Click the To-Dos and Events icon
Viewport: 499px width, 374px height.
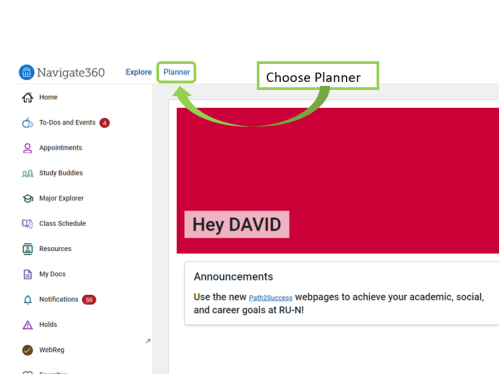click(x=28, y=123)
